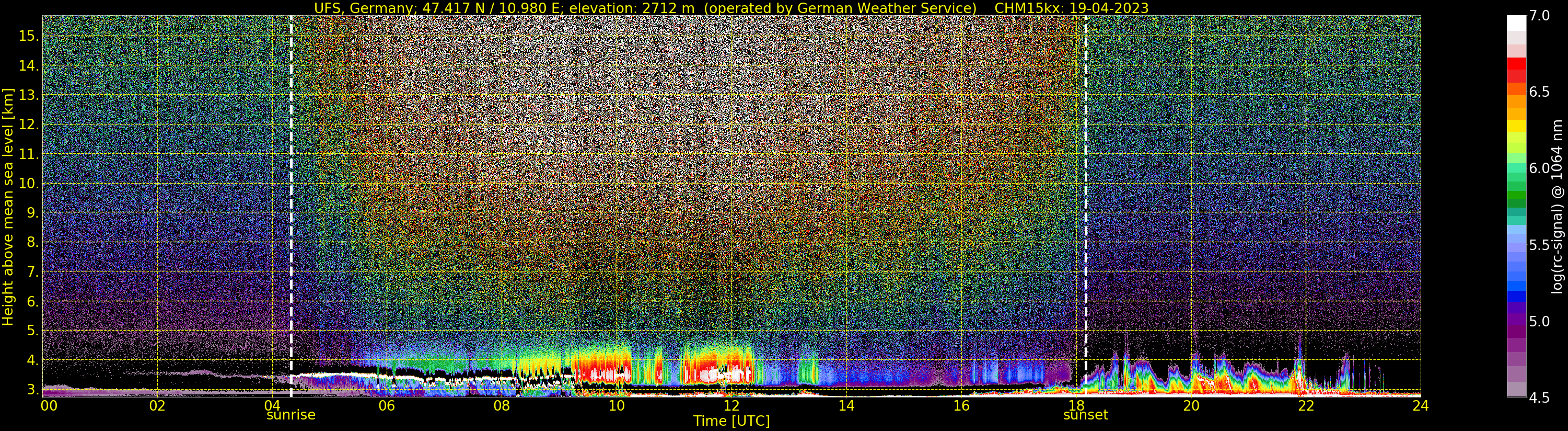The height and width of the screenshot is (431, 1568).
Task: Click the colorbar tick label "6.0"
Action: pos(1539,168)
